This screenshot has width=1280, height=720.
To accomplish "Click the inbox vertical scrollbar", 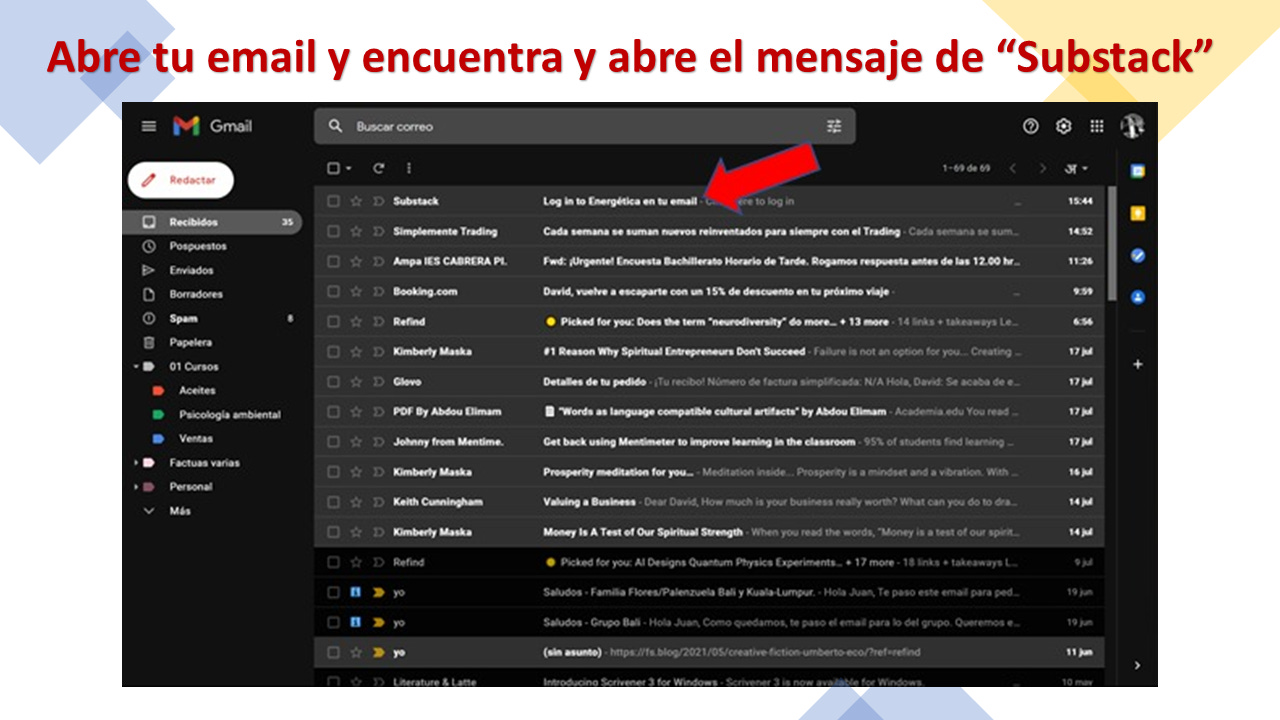I will tap(1111, 243).
